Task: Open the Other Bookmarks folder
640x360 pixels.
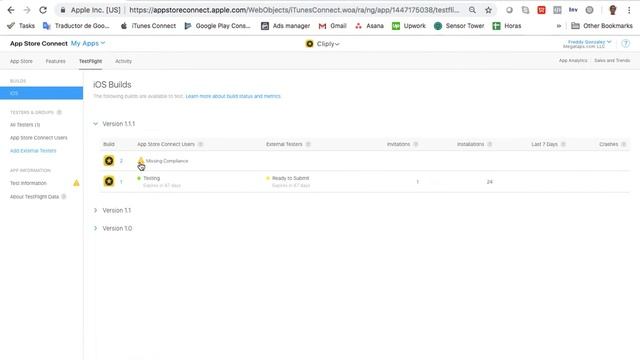Action: [x=602, y=26]
